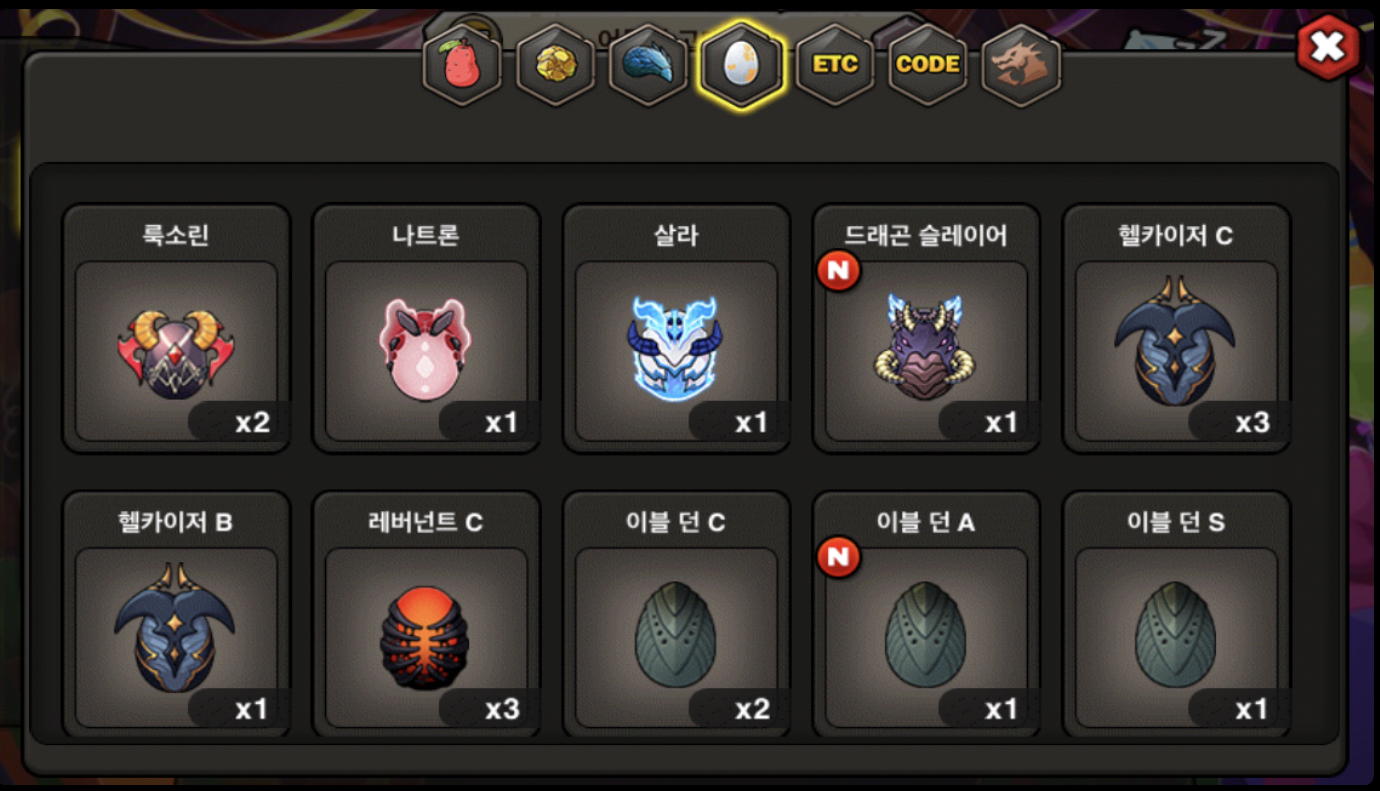
Task: Select the 이블 던 S egg
Action: (1176, 614)
